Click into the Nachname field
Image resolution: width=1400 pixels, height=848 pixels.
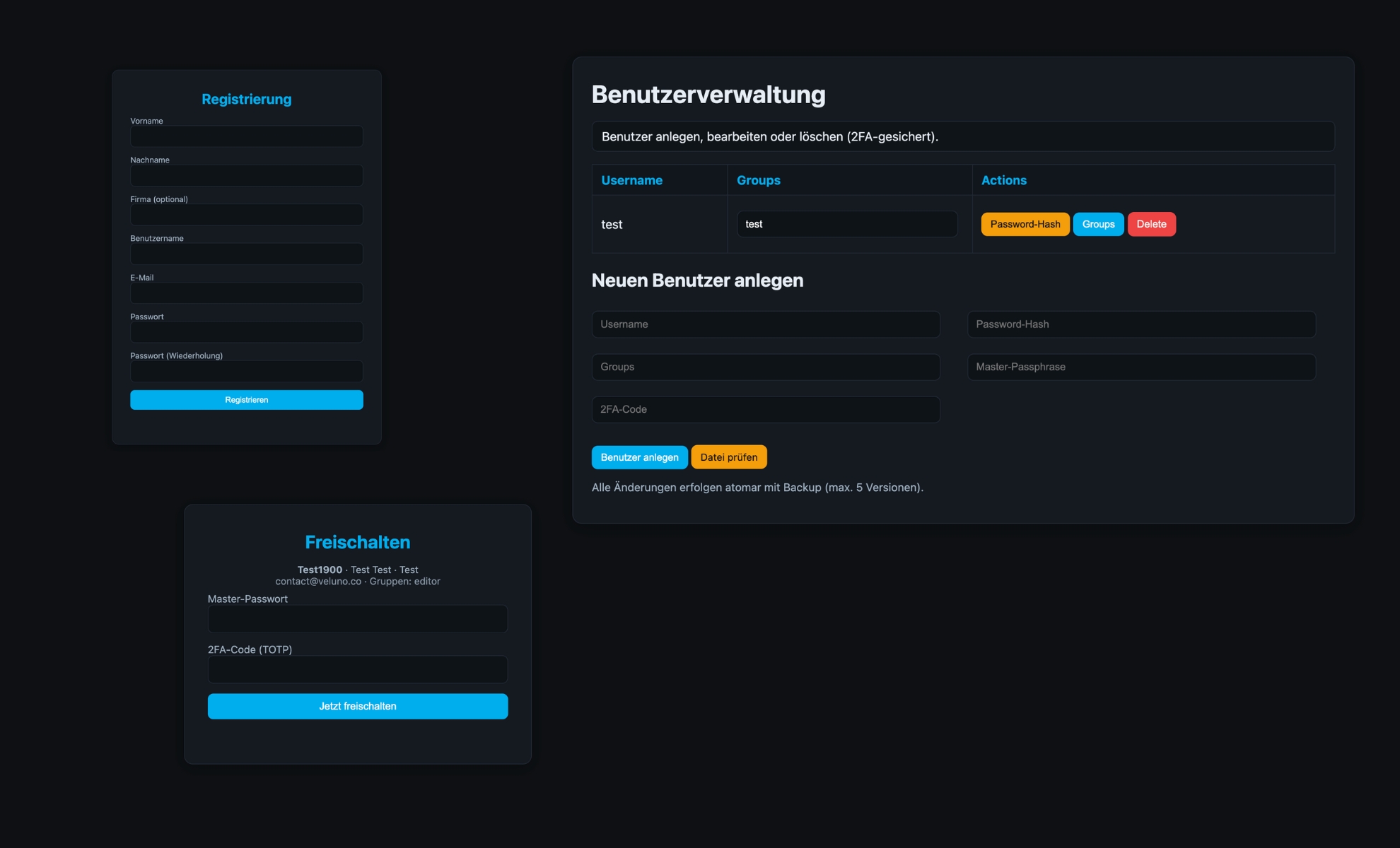coord(246,175)
